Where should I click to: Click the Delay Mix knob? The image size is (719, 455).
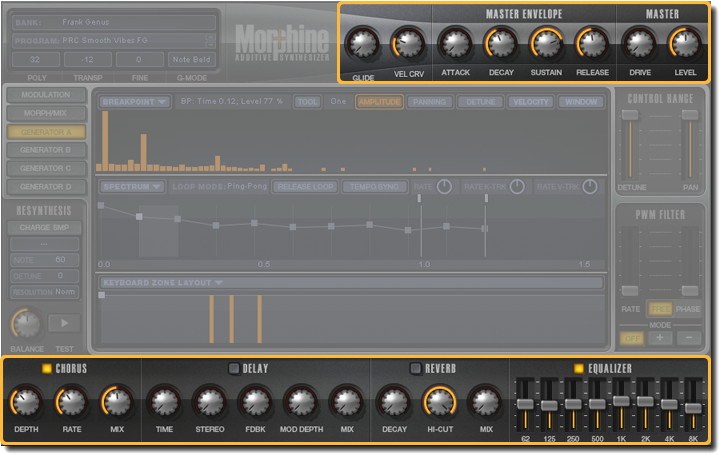(x=347, y=401)
